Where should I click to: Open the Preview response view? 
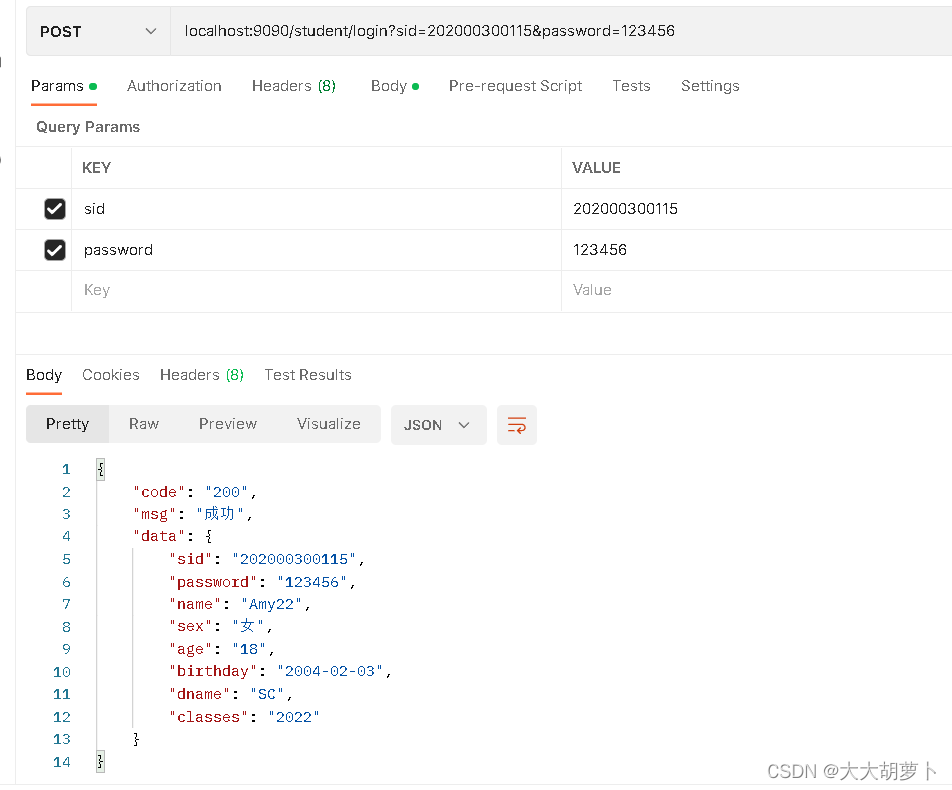pyautogui.click(x=227, y=424)
